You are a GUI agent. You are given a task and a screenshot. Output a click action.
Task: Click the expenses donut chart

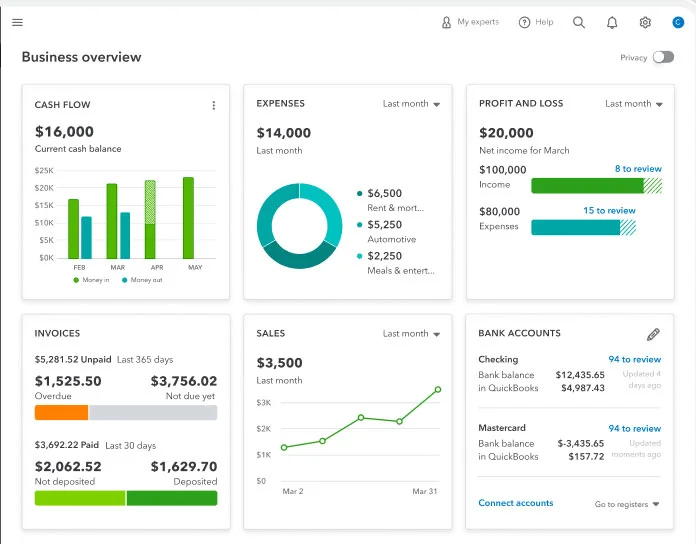[x=299, y=226]
